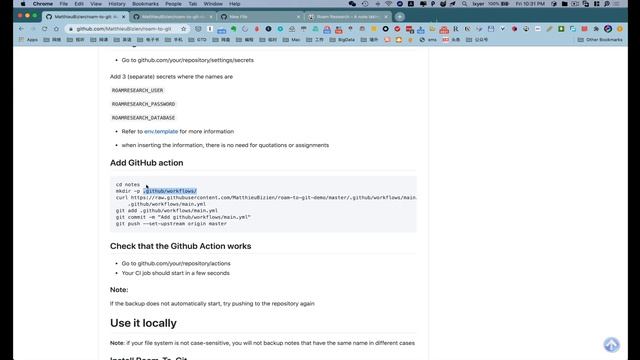Click the git commit code line

coord(183,217)
